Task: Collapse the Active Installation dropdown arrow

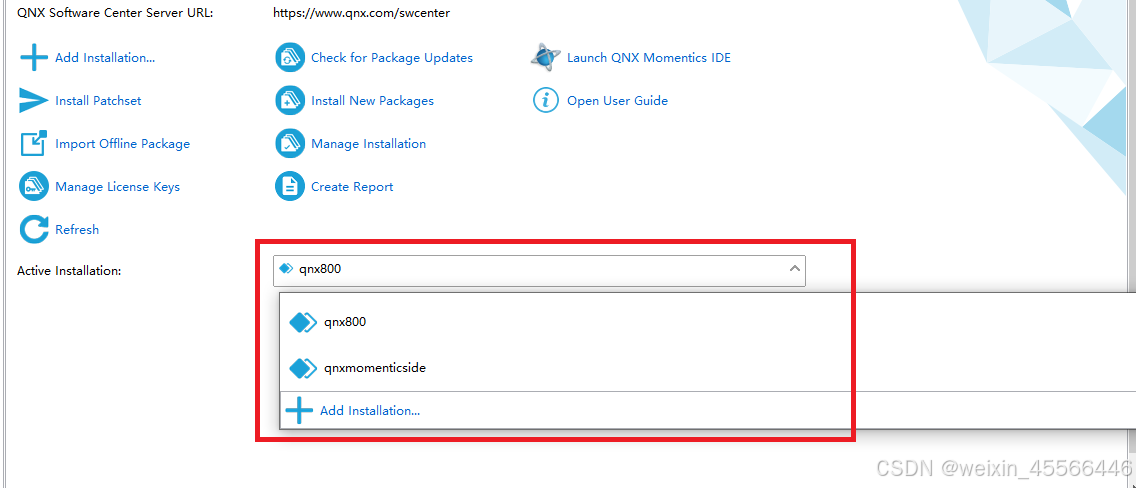Action: (794, 269)
